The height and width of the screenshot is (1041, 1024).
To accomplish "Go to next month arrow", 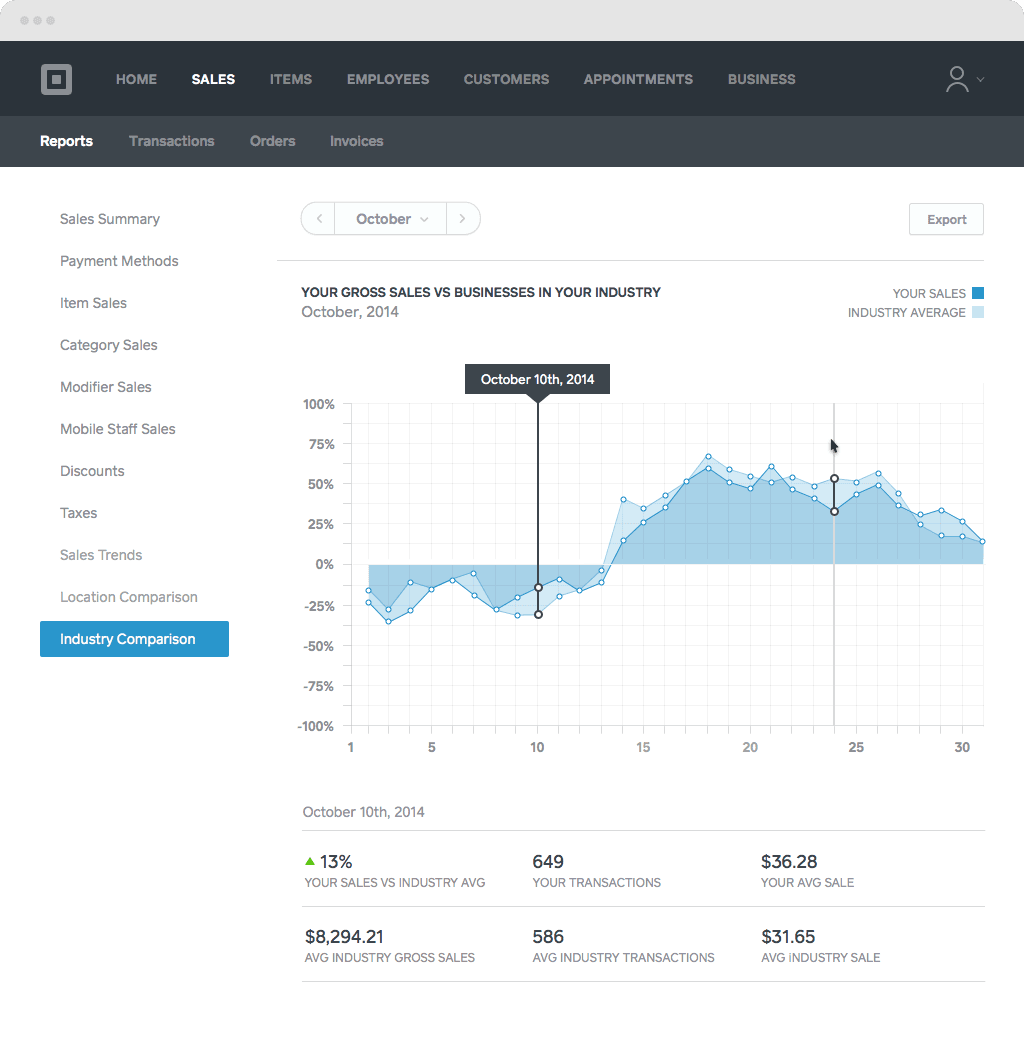I will click(462, 219).
